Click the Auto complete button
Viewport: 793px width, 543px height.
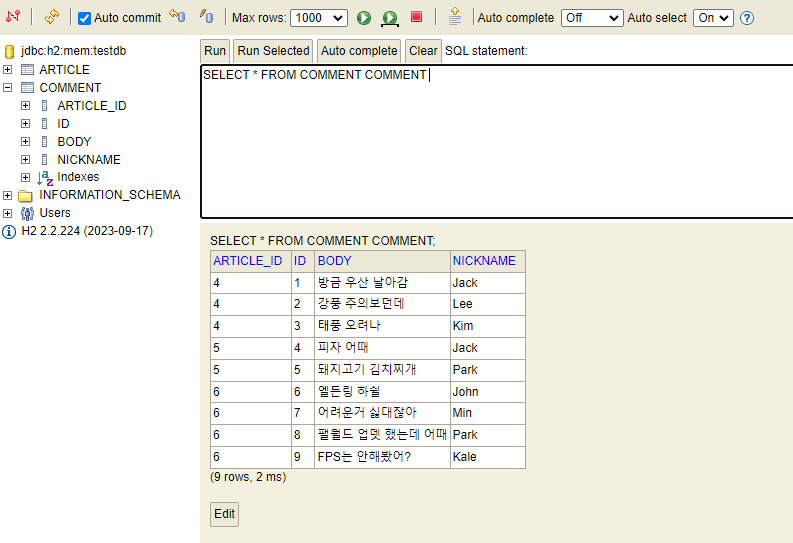359,51
